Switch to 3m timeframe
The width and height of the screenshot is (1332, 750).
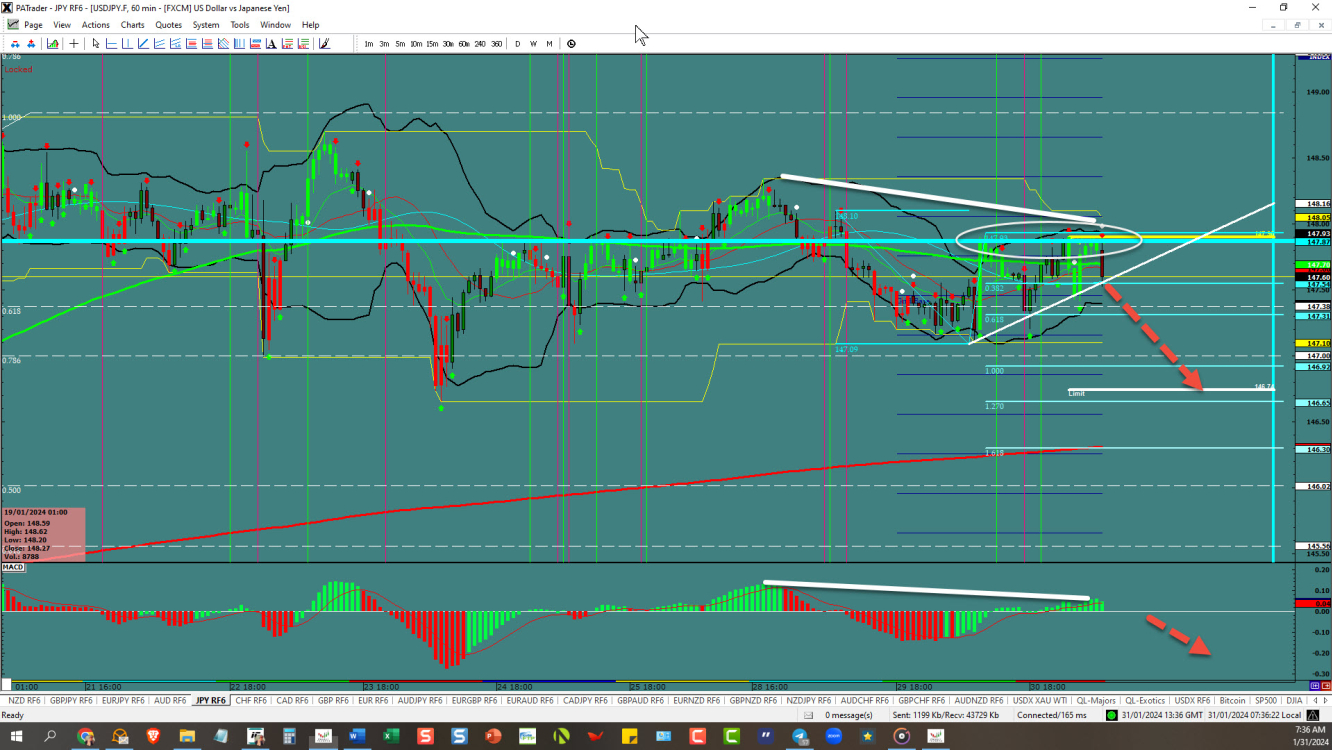coord(384,43)
